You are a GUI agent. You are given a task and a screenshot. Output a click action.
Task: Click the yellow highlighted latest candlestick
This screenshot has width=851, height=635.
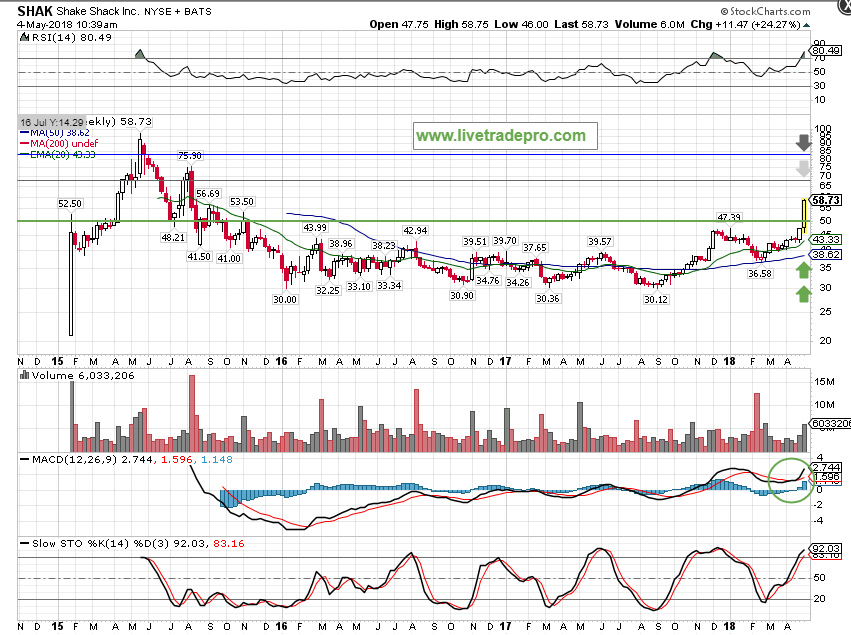pos(803,214)
